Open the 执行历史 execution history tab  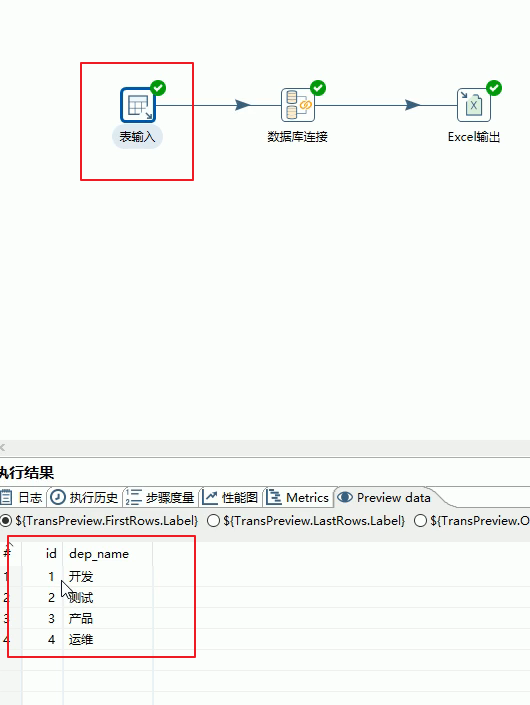coord(84,497)
